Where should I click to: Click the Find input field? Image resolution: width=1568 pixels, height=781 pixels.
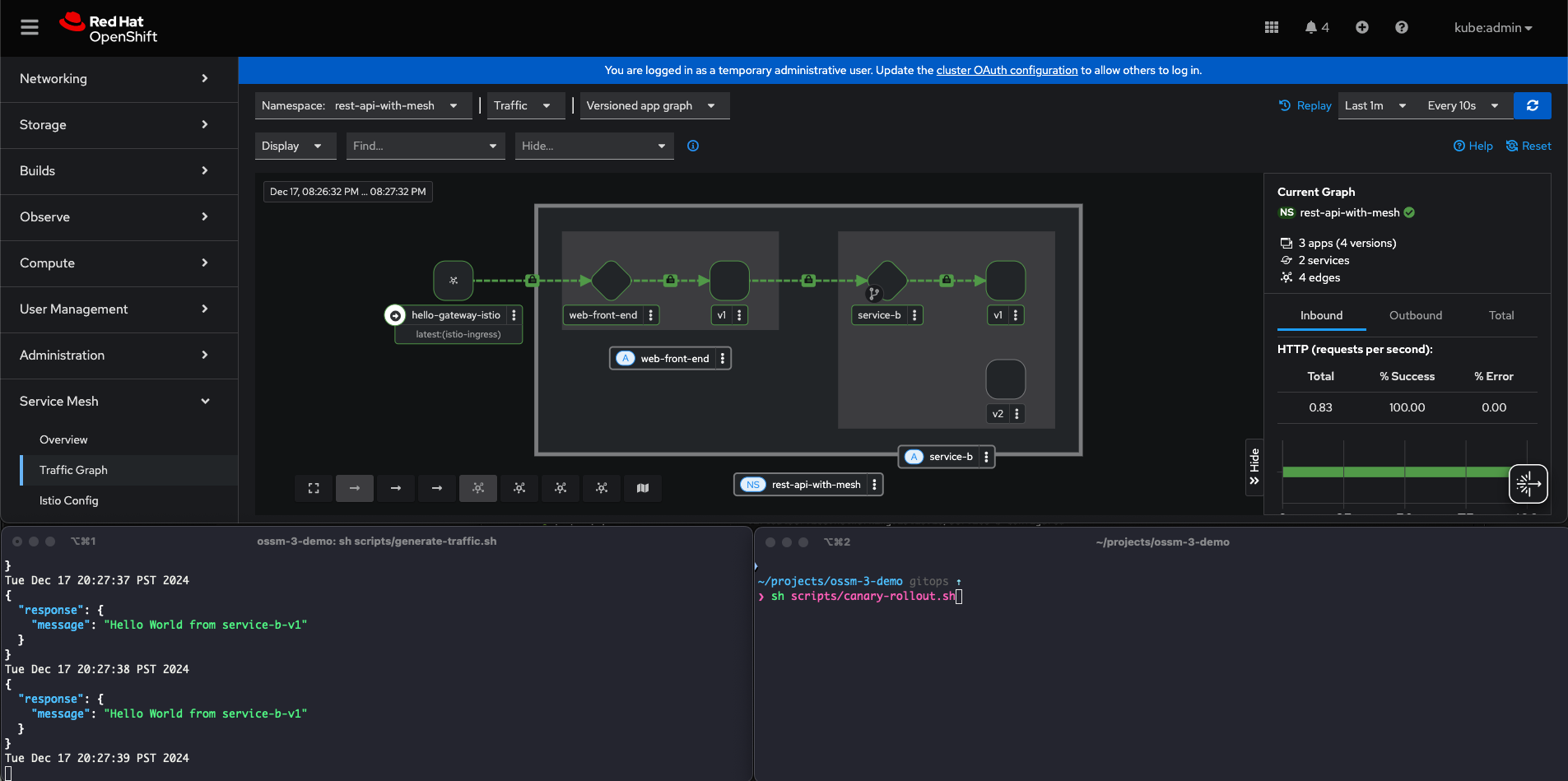(426, 146)
